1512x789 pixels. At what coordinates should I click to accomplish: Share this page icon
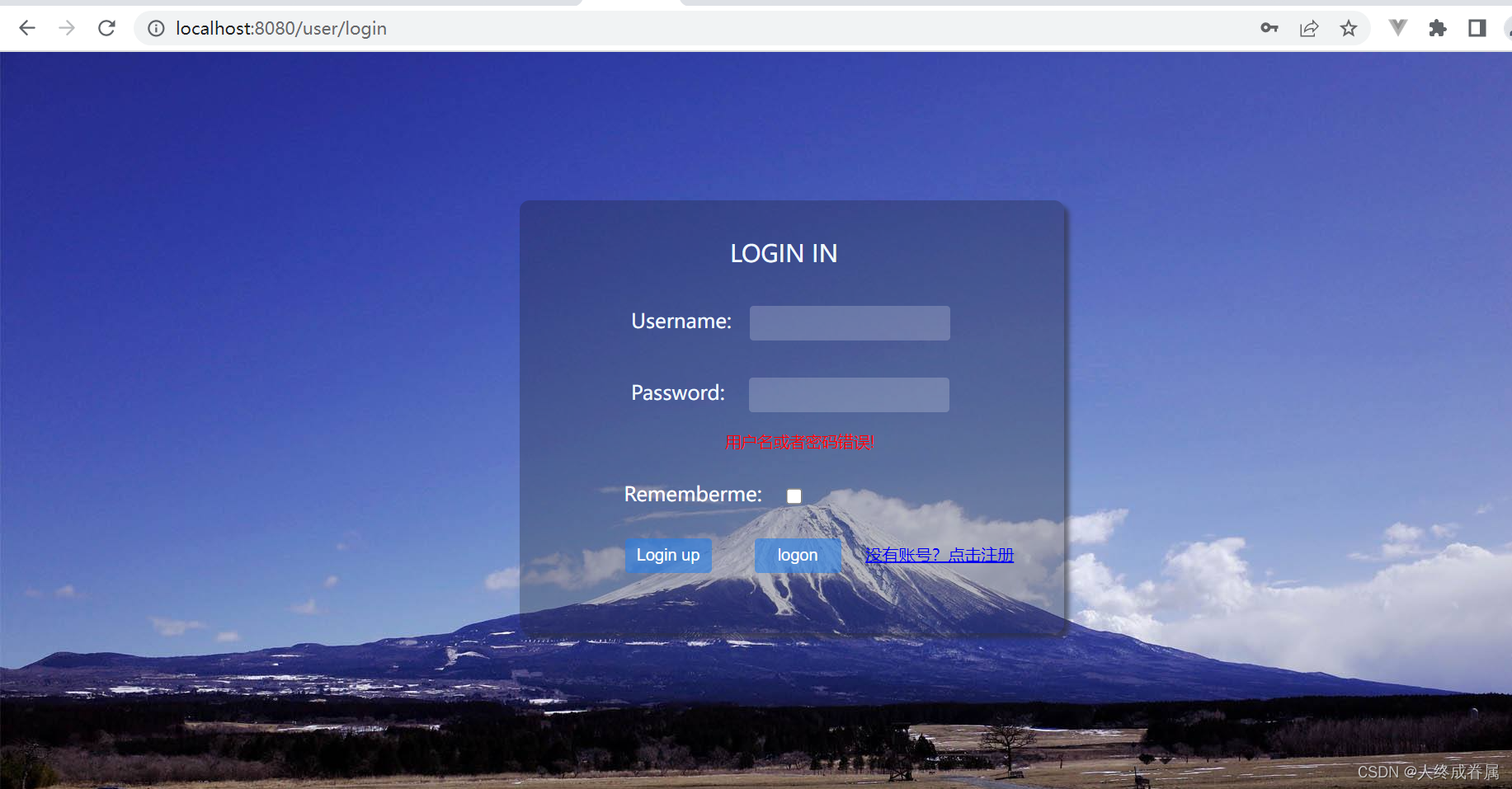1309,29
